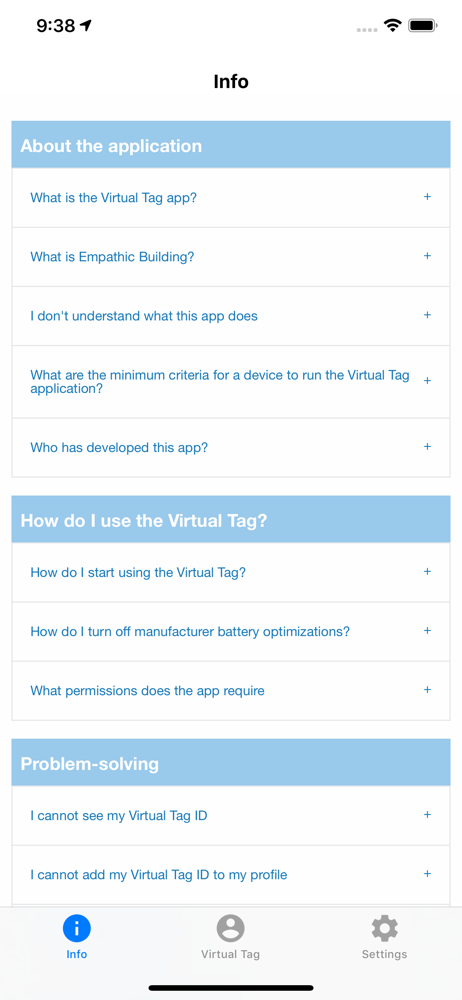Expand plus icon for minimum criteria question
The width and height of the screenshot is (462, 1000).
coord(428,381)
